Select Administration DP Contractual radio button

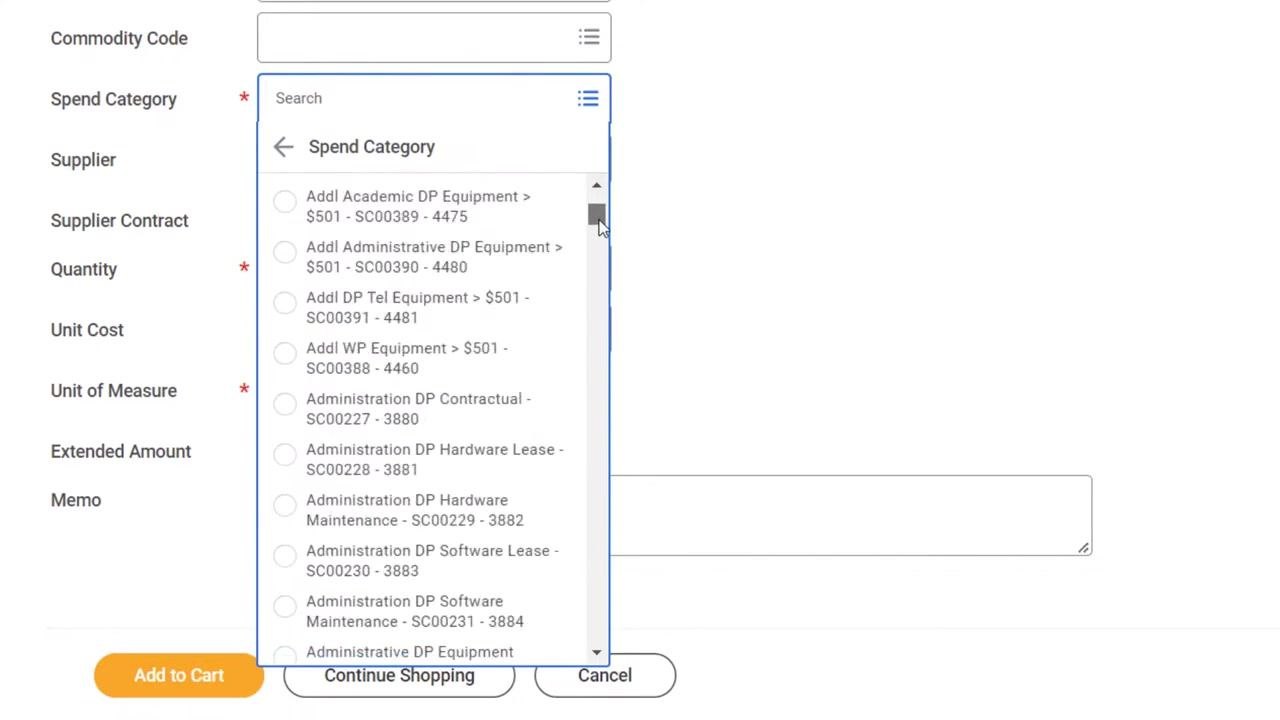285,404
